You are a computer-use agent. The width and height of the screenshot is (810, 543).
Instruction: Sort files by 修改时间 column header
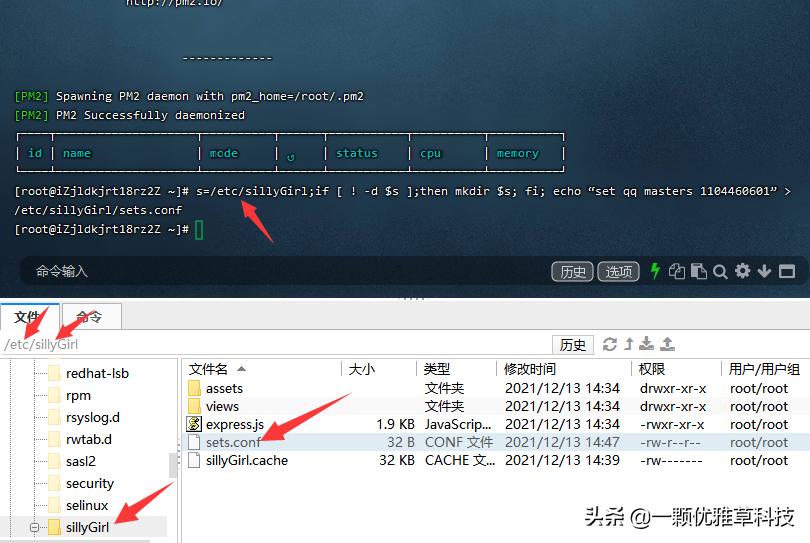(x=530, y=369)
